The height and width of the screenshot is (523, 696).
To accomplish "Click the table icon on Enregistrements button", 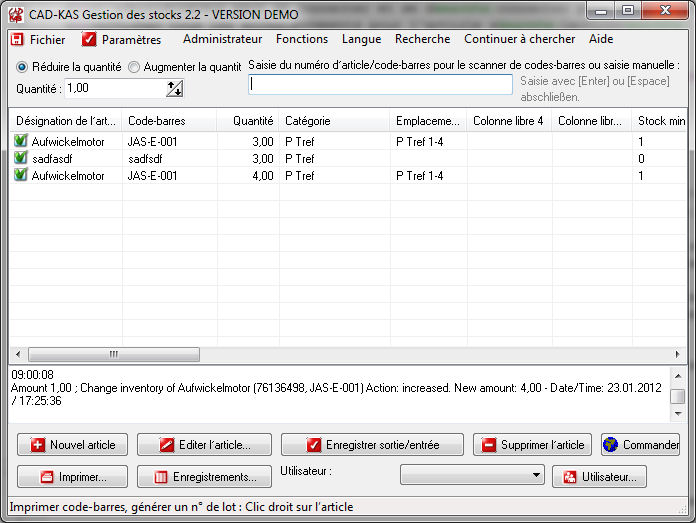I will tap(158, 477).
